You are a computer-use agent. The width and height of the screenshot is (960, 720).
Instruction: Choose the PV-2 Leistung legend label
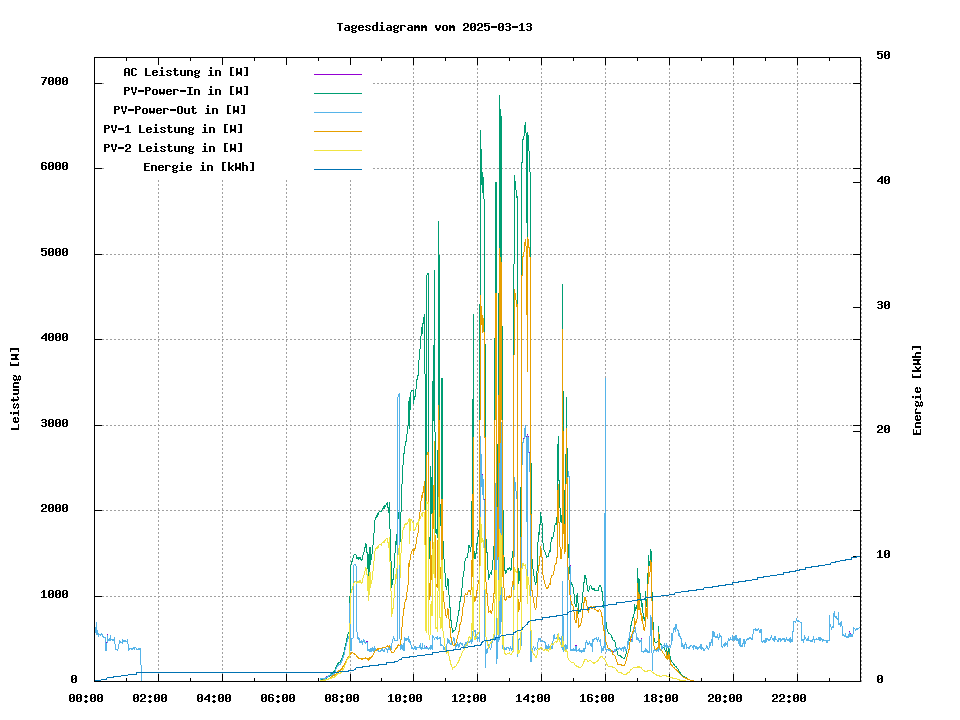pyautogui.click(x=173, y=148)
